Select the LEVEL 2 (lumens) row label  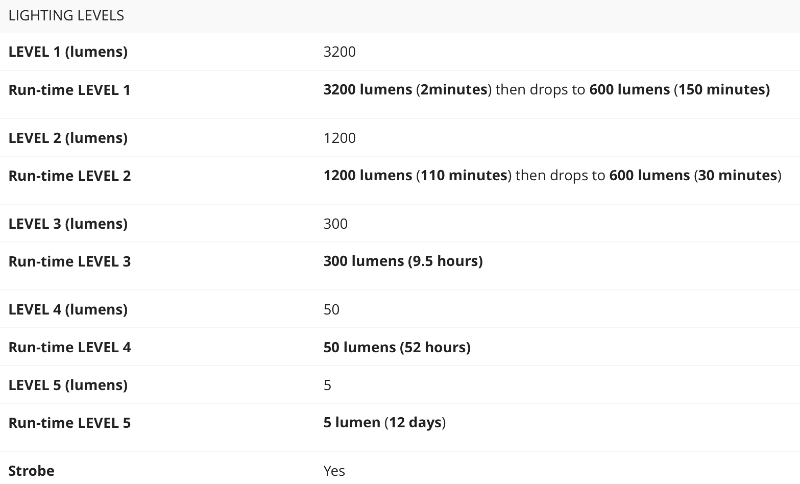click(67, 138)
